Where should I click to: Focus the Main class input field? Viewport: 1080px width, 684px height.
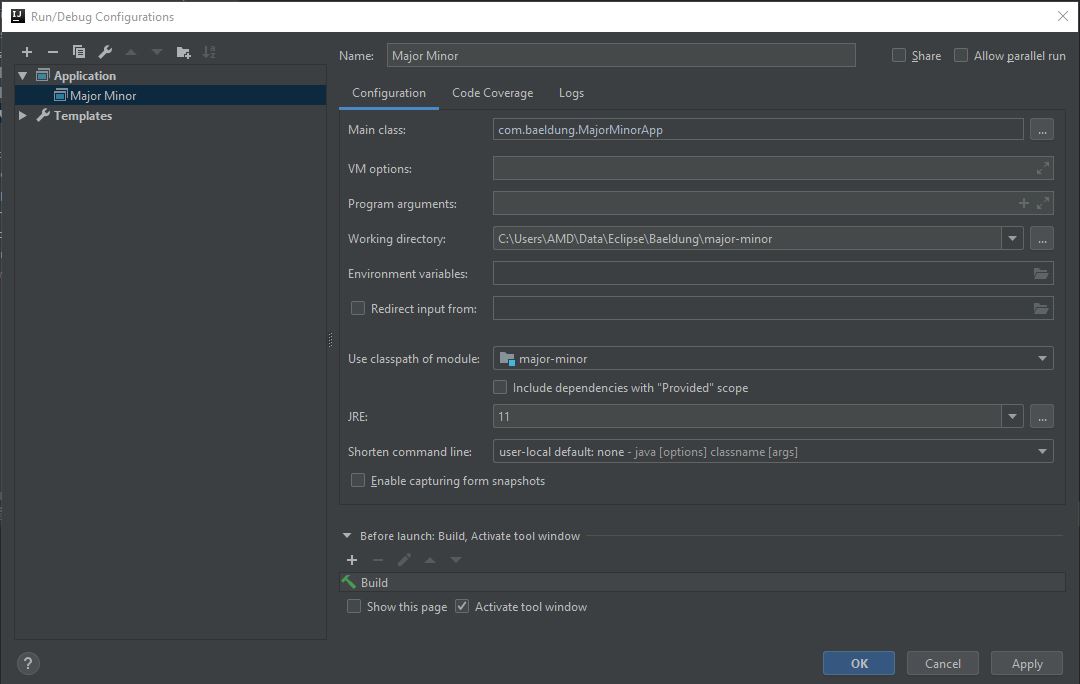coord(758,129)
